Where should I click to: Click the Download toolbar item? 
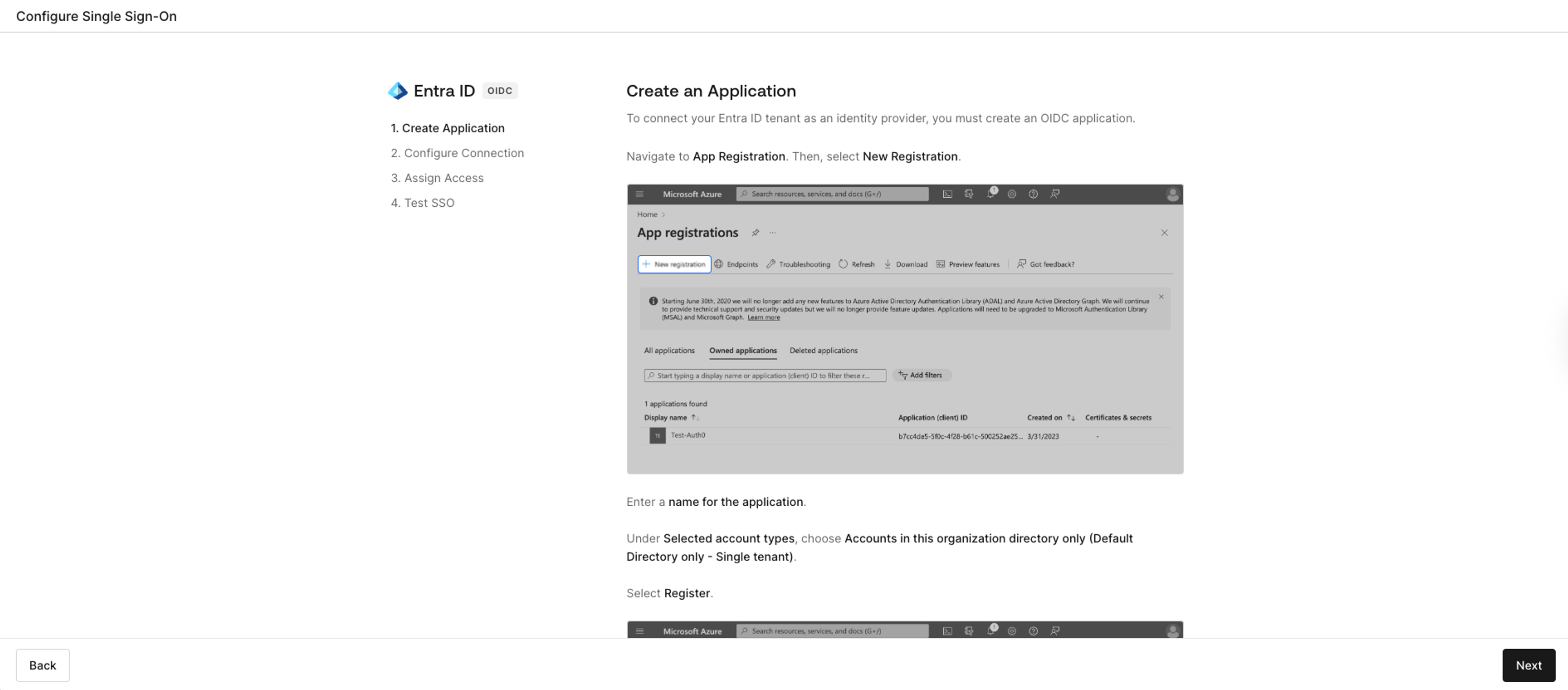[x=905, y=264]
